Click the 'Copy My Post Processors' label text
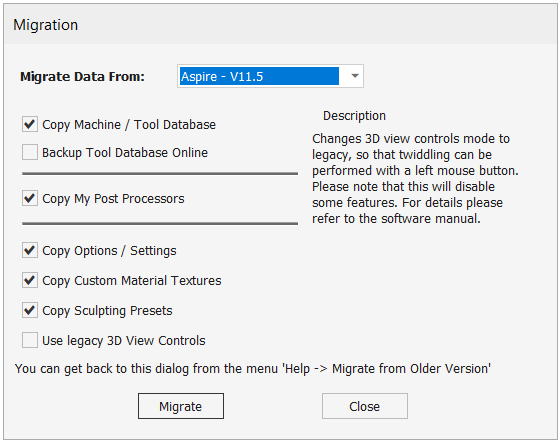This screenshot has width=560, height=442. pyautogui.click(x=113, y=199)
